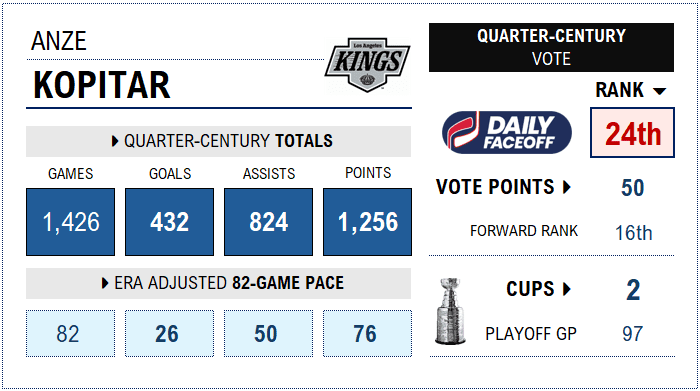
Task: Select the 24th rank box
Action: pos(632,133)
